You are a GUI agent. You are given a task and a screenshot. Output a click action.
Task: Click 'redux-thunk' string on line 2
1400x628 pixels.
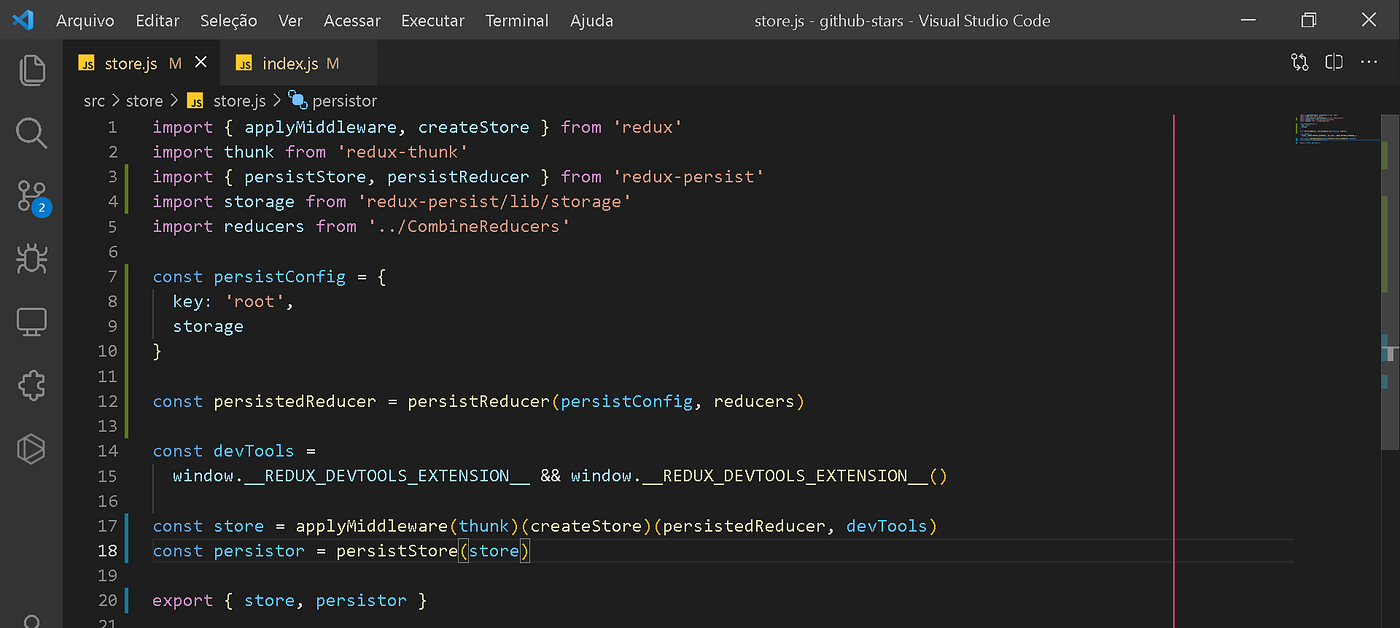tap(402, 152)
